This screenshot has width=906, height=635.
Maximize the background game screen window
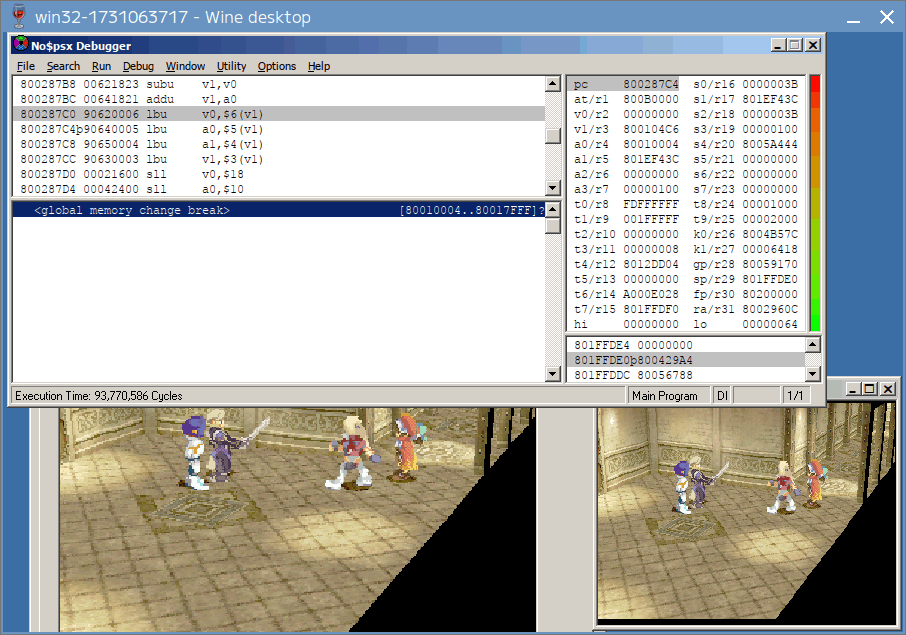(x=870, y=389)
